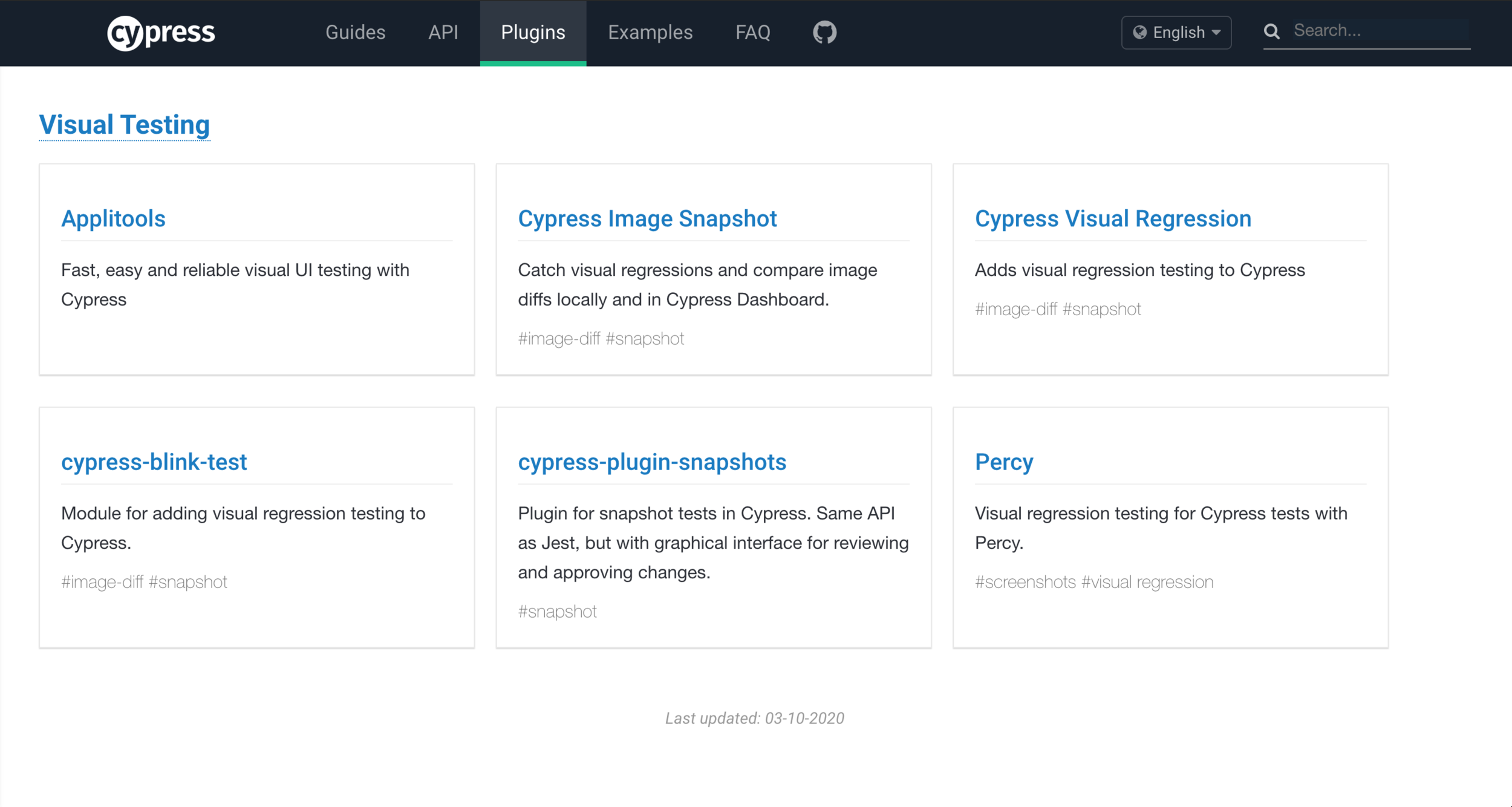The image size is (1512, 807).
Task: Open Cypress Image Snapshot plugin
Action: [x=647, y=218]
